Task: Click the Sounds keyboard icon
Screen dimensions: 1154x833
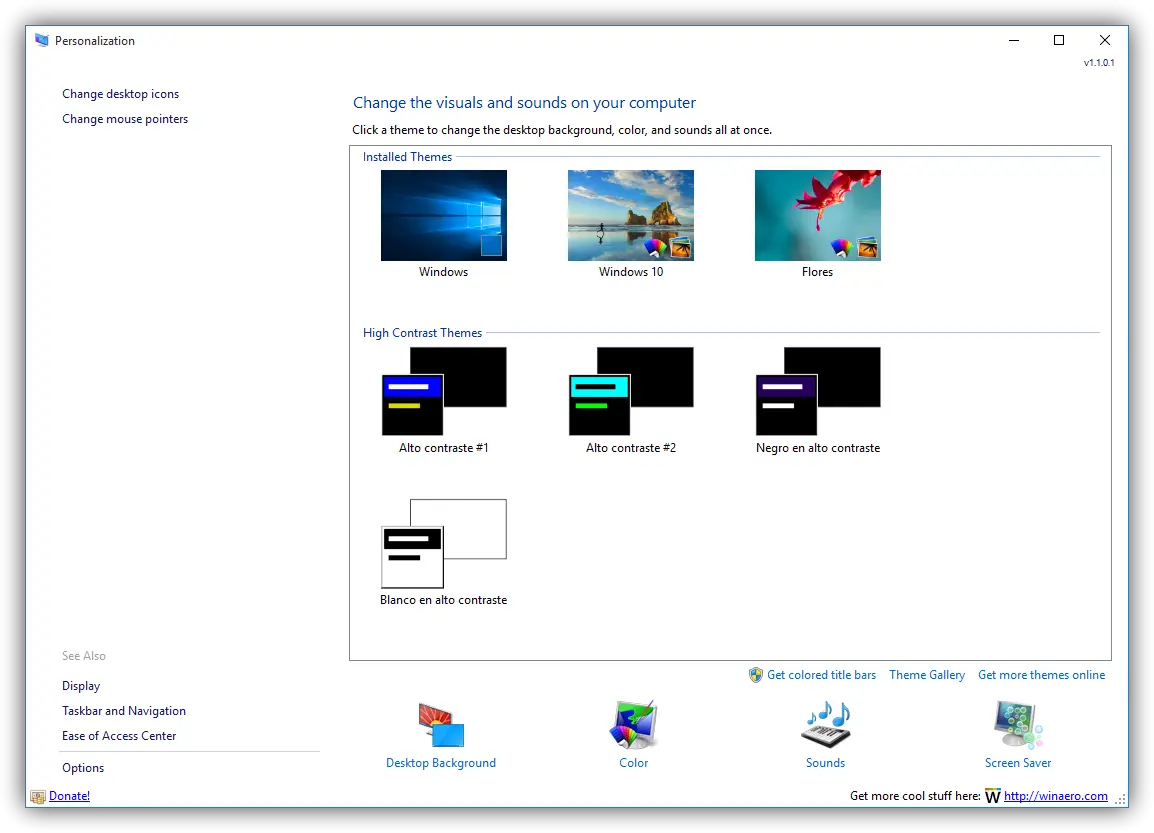Action: pyautogui.click(x=826, y=726)
